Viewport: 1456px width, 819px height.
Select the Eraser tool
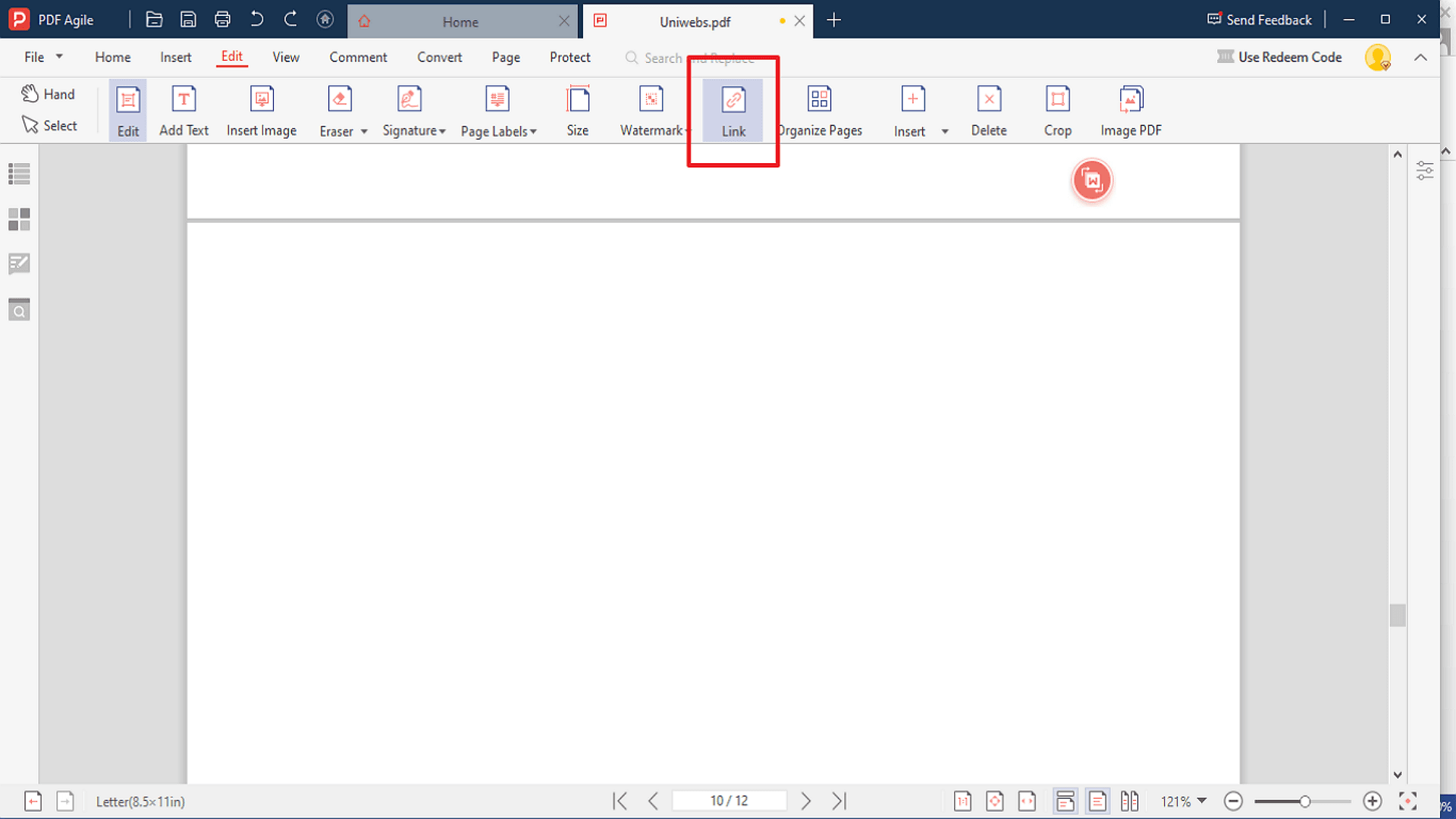pos(337,111)
